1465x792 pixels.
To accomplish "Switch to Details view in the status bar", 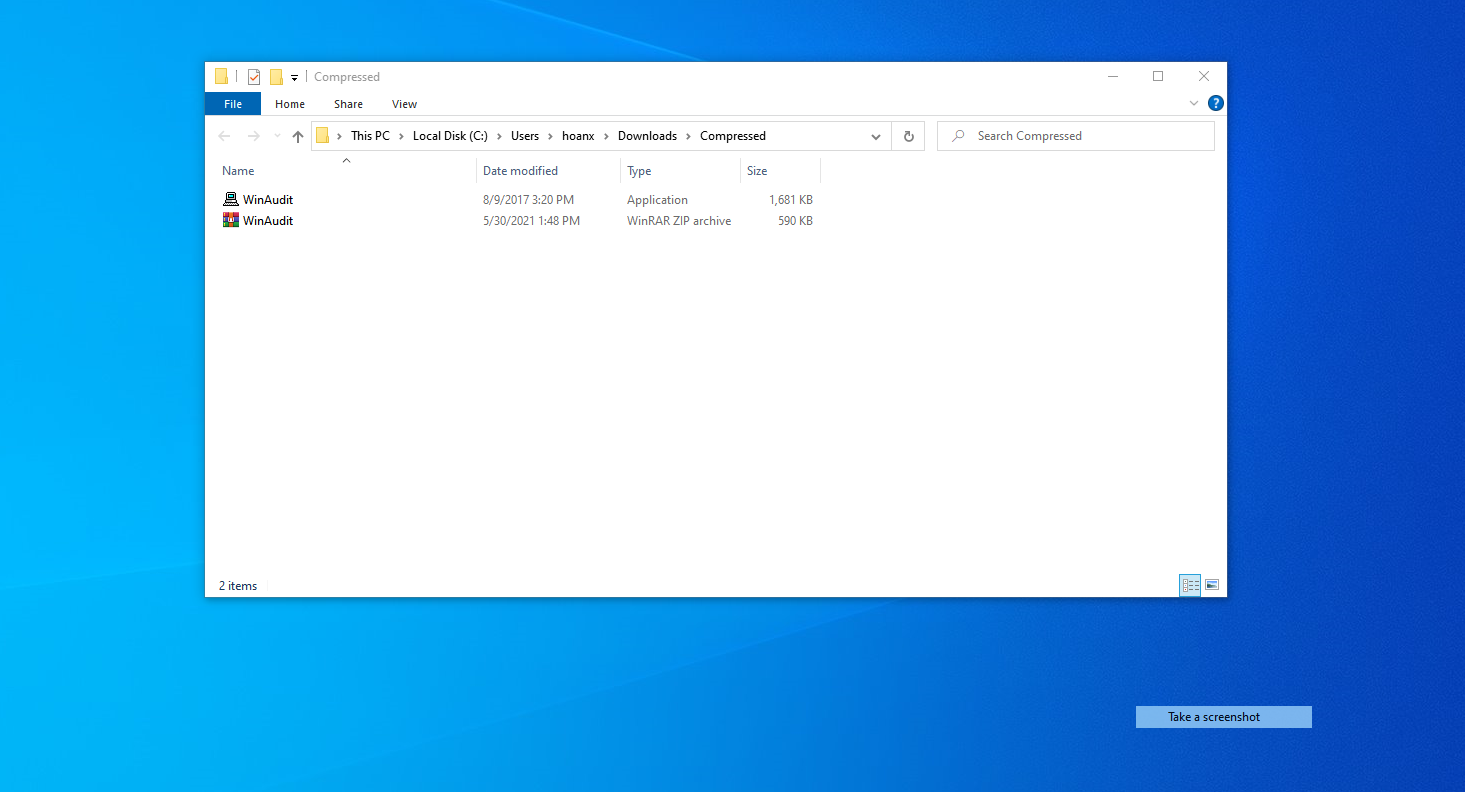I will click(1190, 585).
